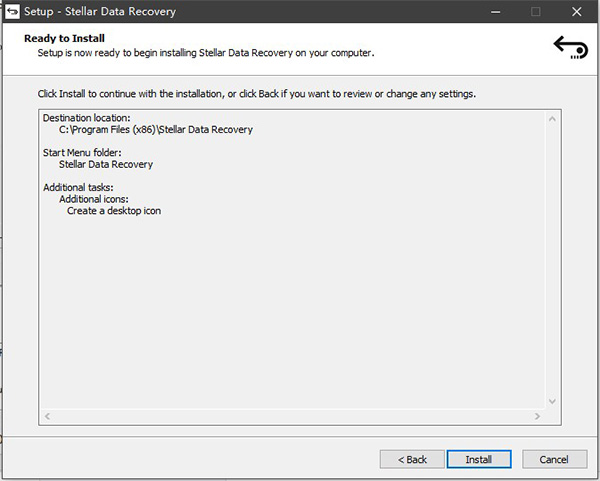This screenshot has height=481, width=600.
Task: Minimize the Setup window
Action: click(x=495, y=12)
